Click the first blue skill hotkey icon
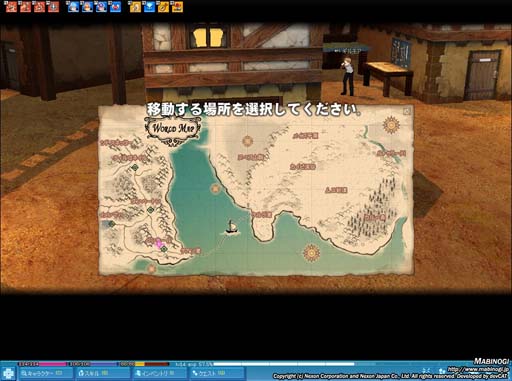 pos(73,7)
